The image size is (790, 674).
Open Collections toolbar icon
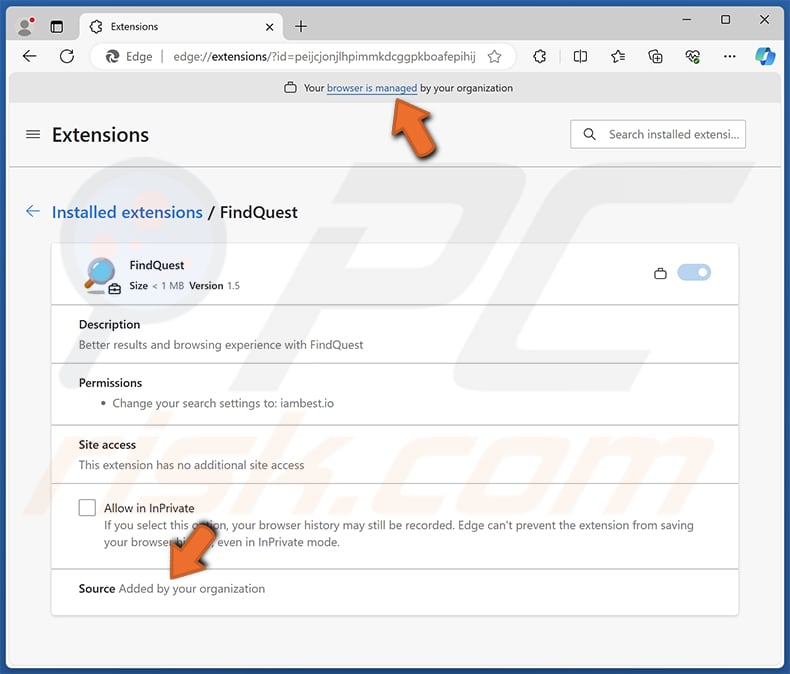pos(655,57)
